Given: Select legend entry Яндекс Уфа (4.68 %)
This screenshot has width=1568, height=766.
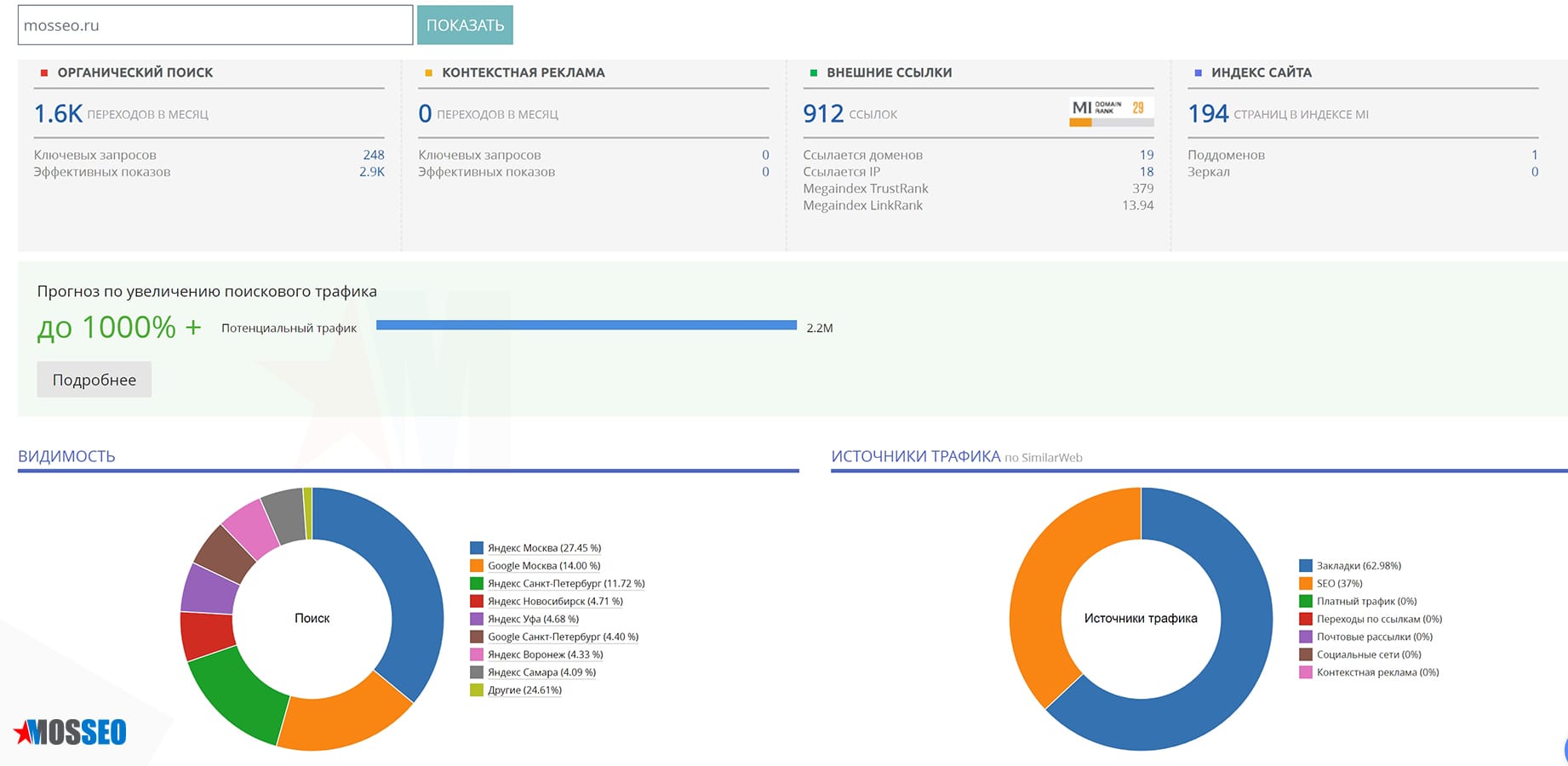Looking at the screenshot, I should pos(534,620).
